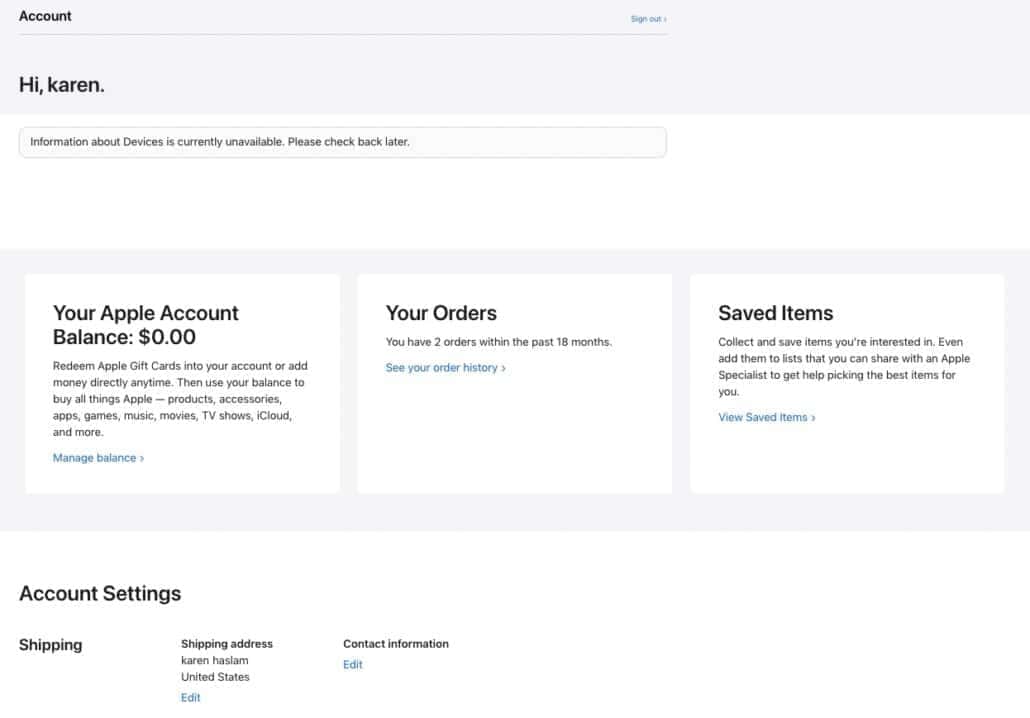Click the Redeem Apple Gift Cards description
The width and height of the screenshot is (1030, 718).
[x=178, y=400]
